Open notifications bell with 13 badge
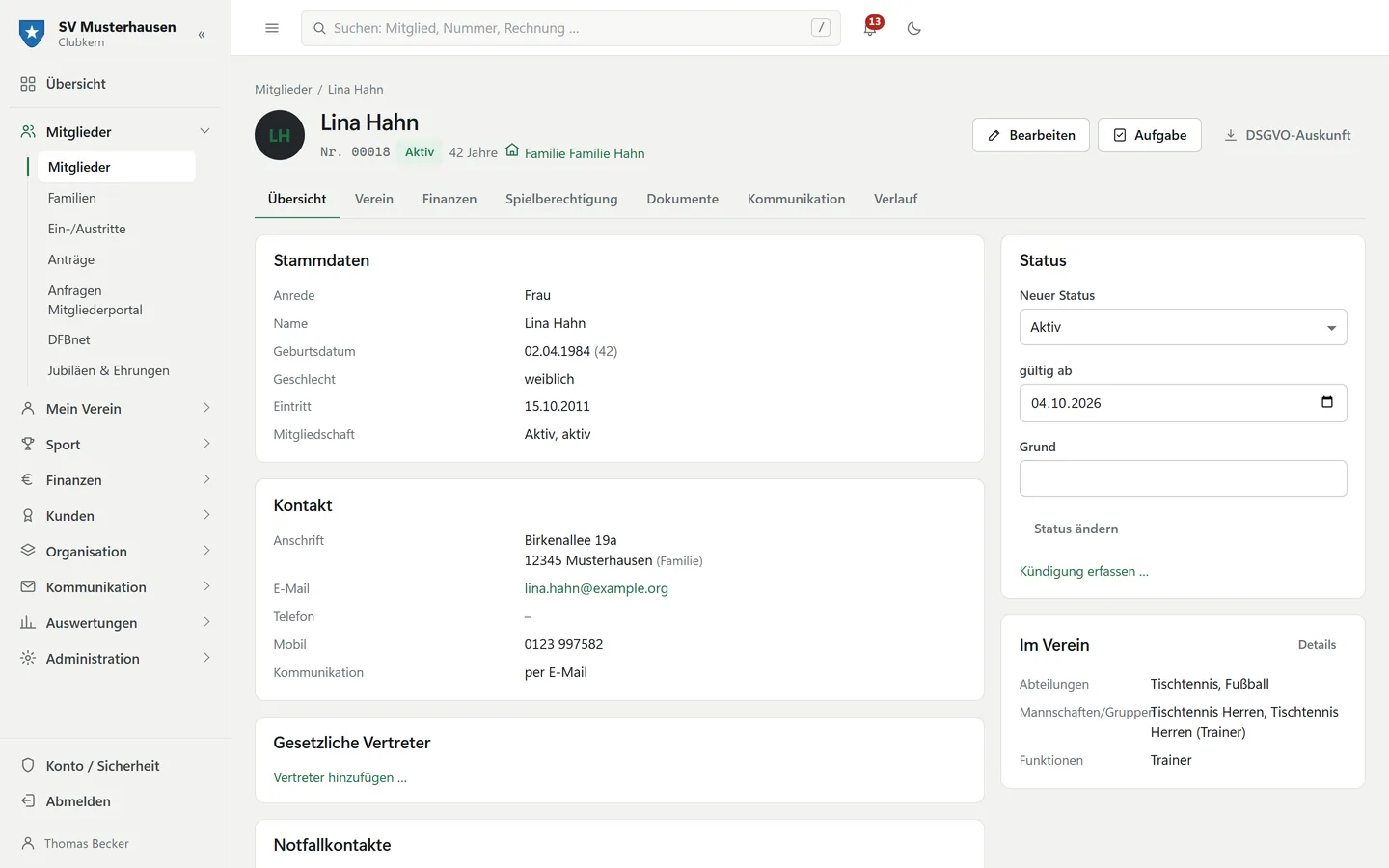1389x868 pixels. point(871,27)
